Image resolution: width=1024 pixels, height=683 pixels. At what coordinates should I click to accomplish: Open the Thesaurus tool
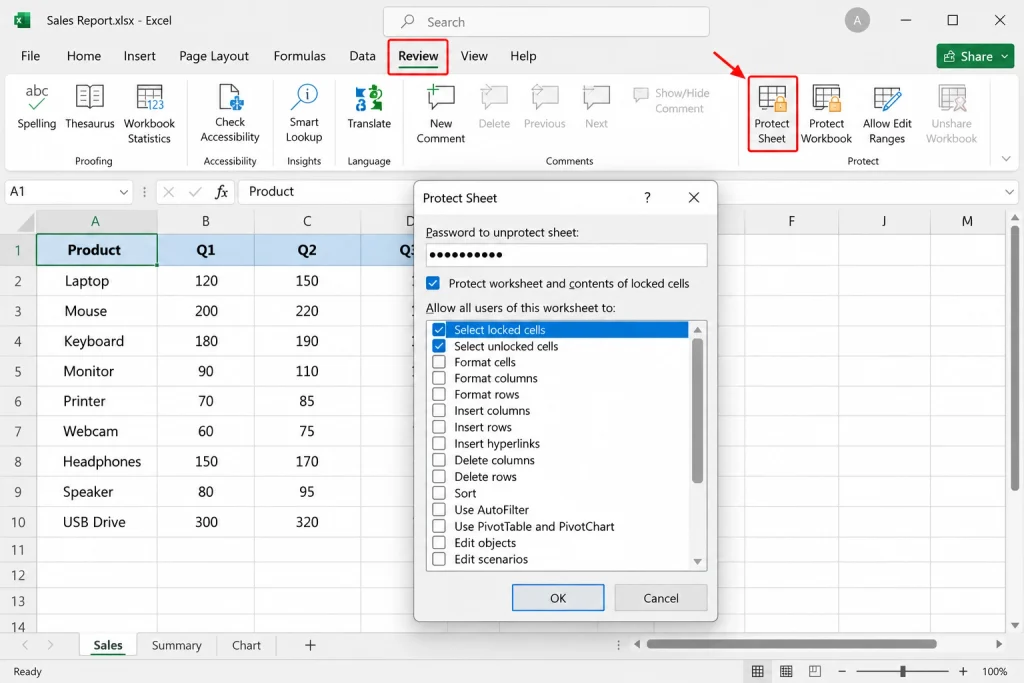coord(89,107)
